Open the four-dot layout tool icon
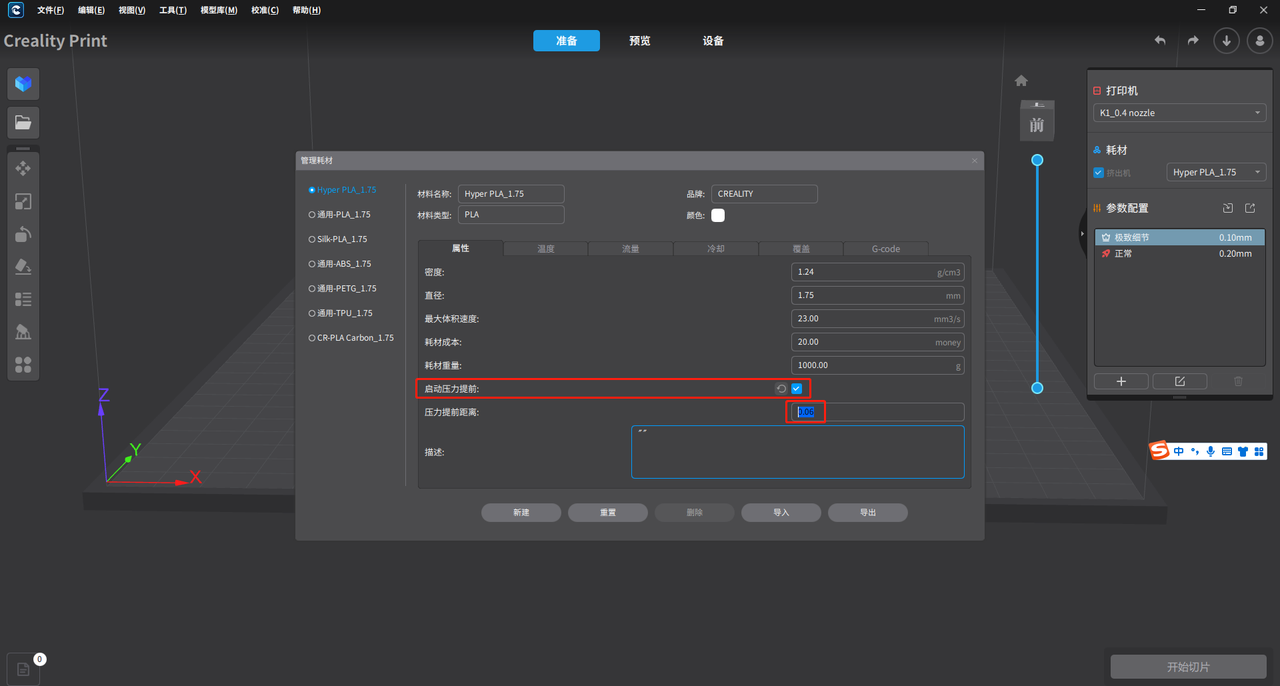This screenshot has width=1280, height=686. click(x=23, y=365)
